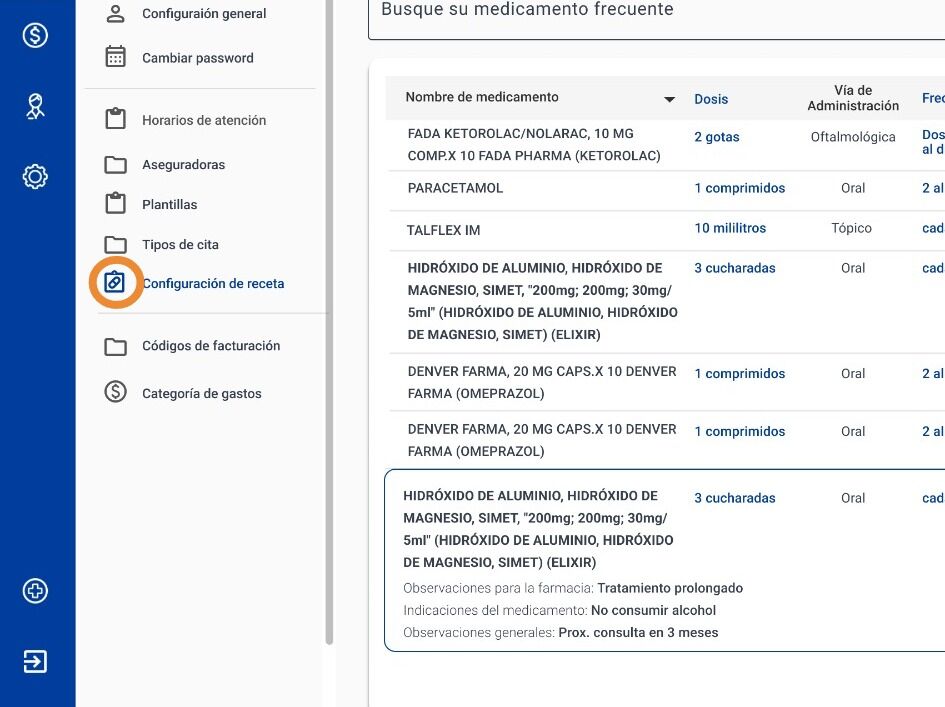Open Plantillas section

pyautogui.click(x=169, y=204)
